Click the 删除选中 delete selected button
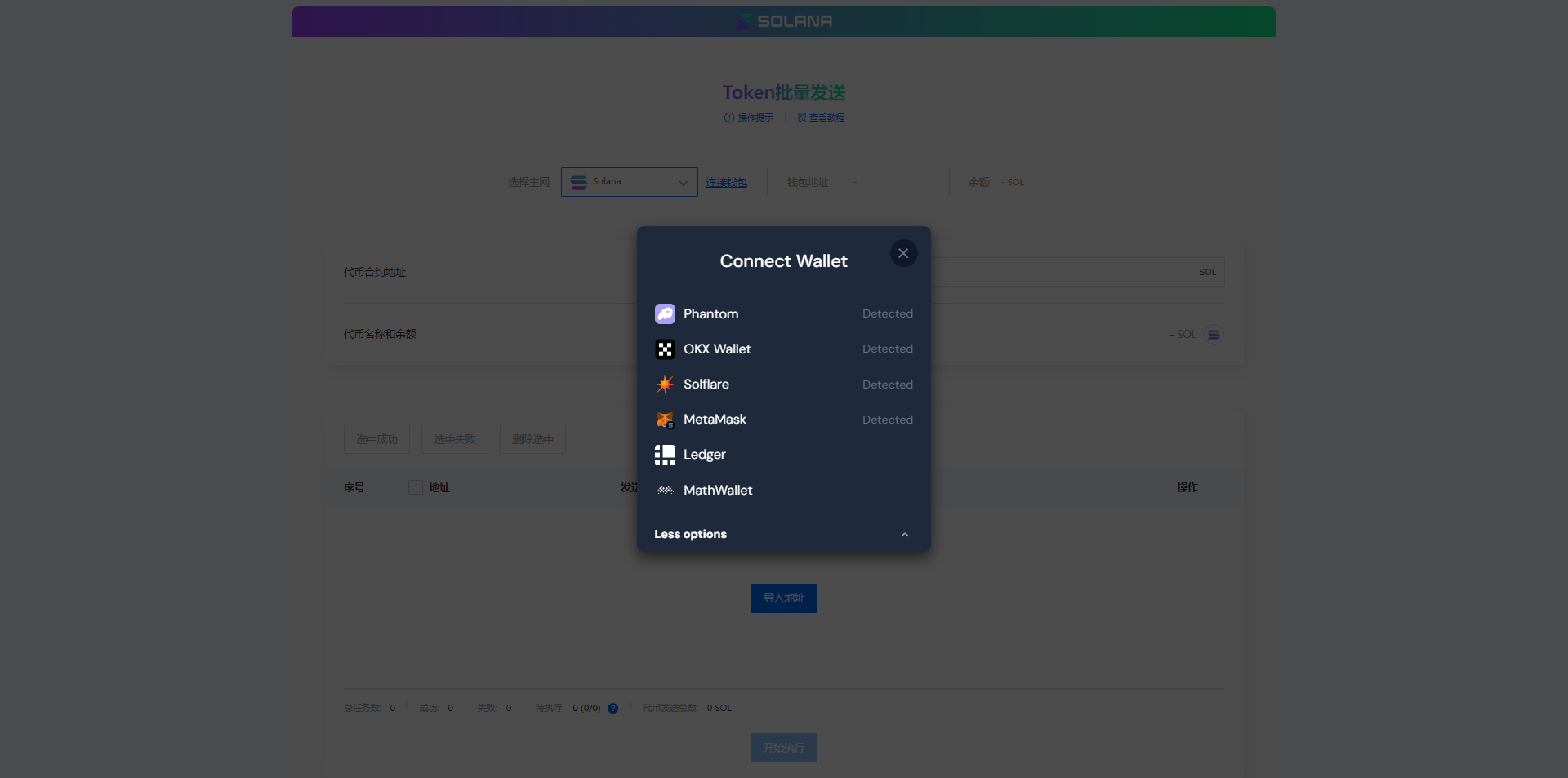 tap(532, 439)
